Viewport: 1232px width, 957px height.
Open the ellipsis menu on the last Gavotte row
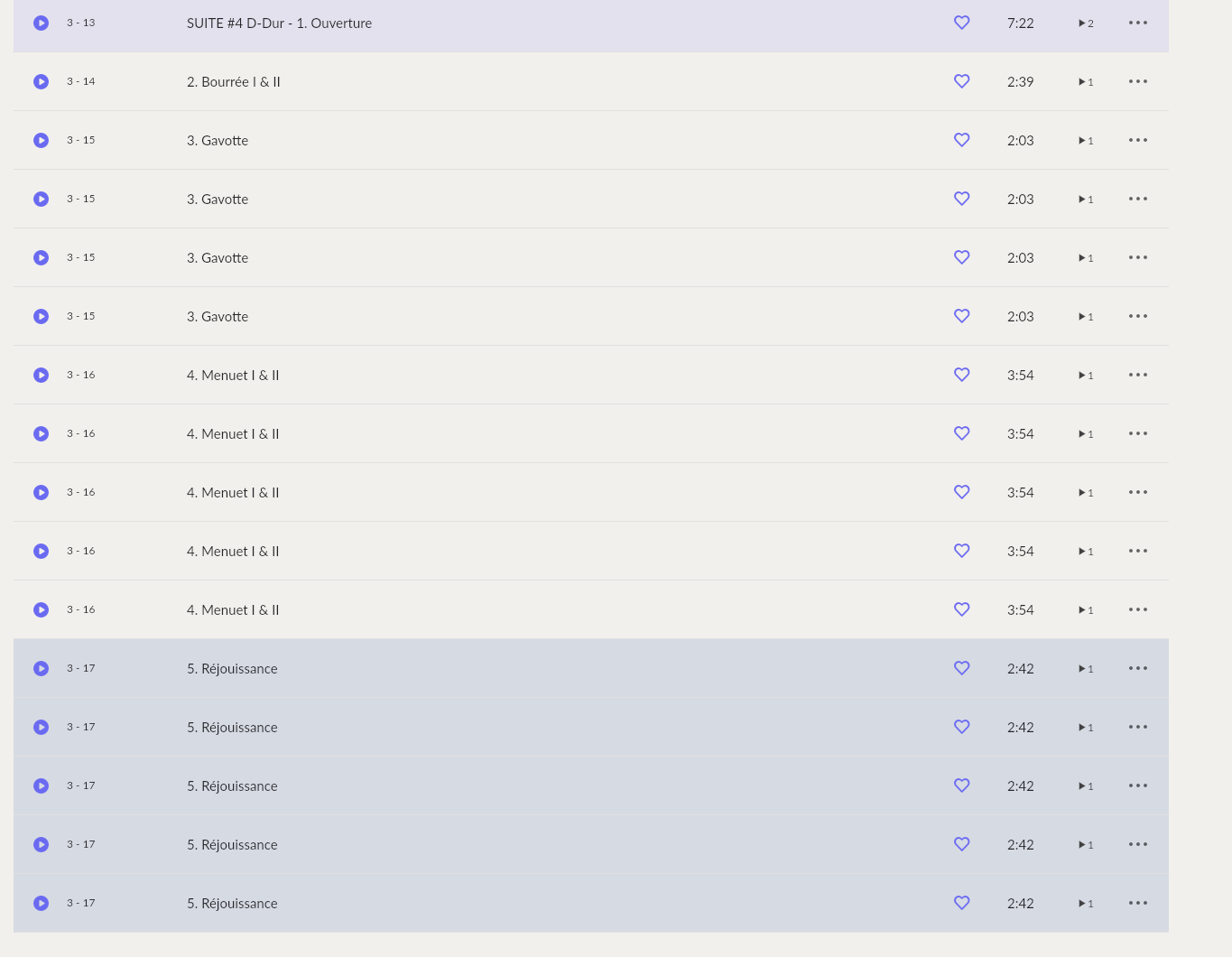1138,316
